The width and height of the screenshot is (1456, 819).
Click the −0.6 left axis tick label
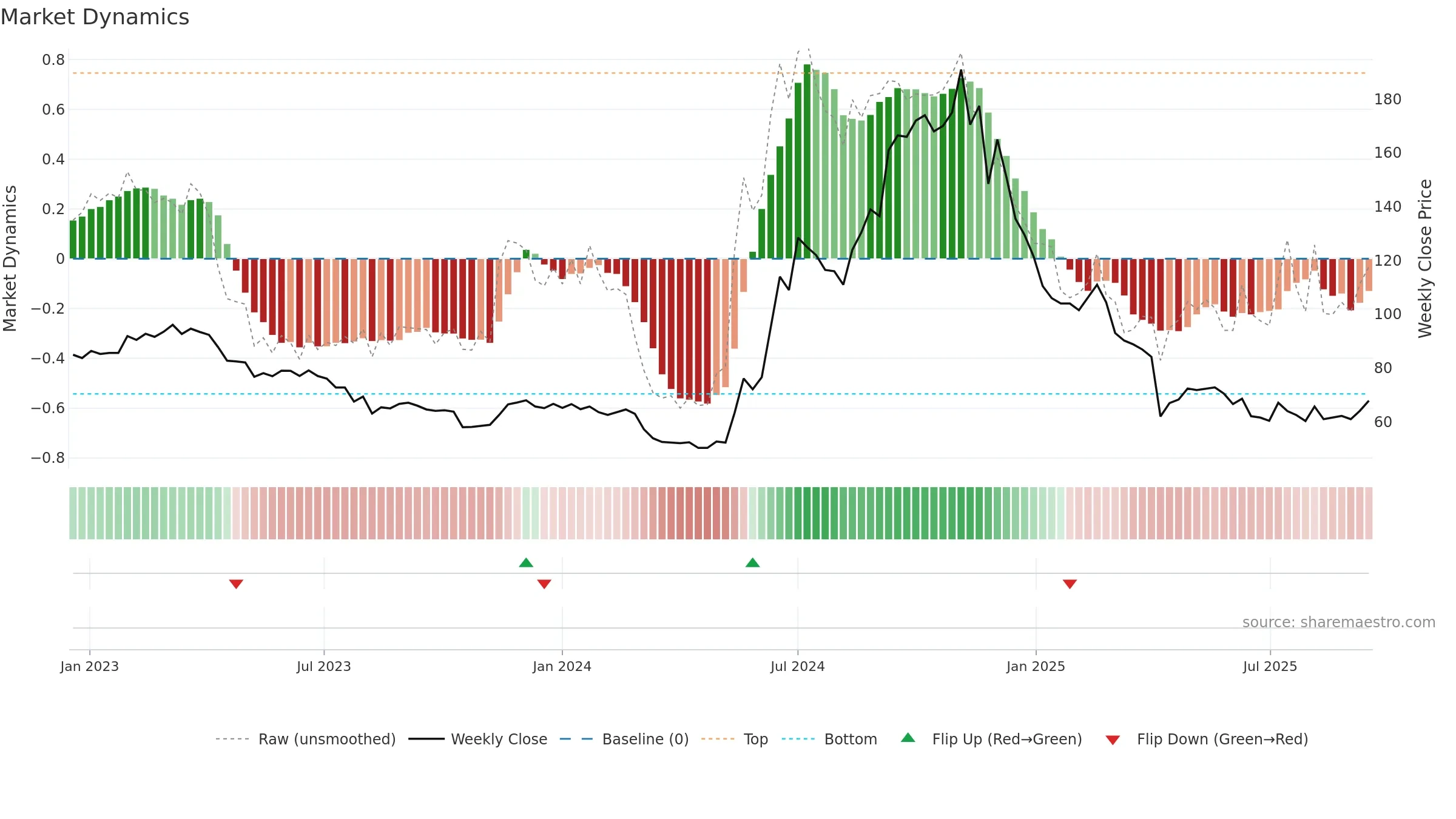coord(48,408)
